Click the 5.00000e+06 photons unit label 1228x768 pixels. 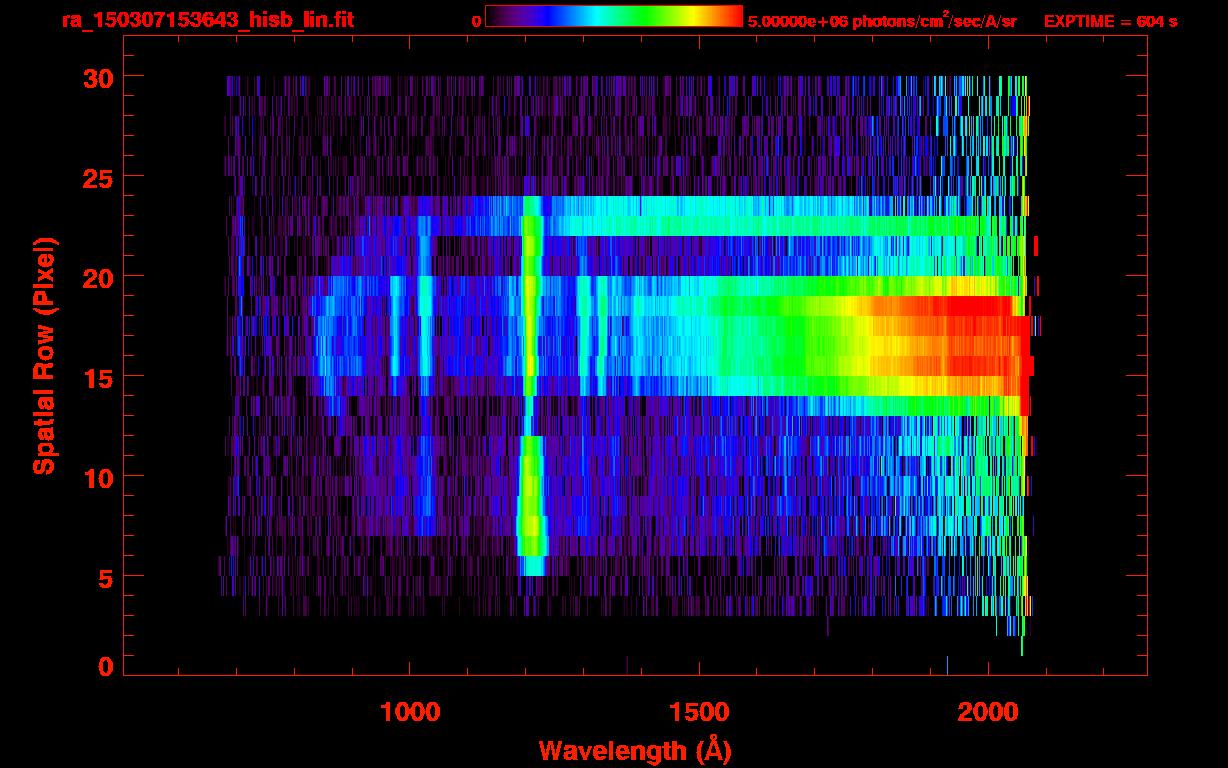(x=882, y=20)
